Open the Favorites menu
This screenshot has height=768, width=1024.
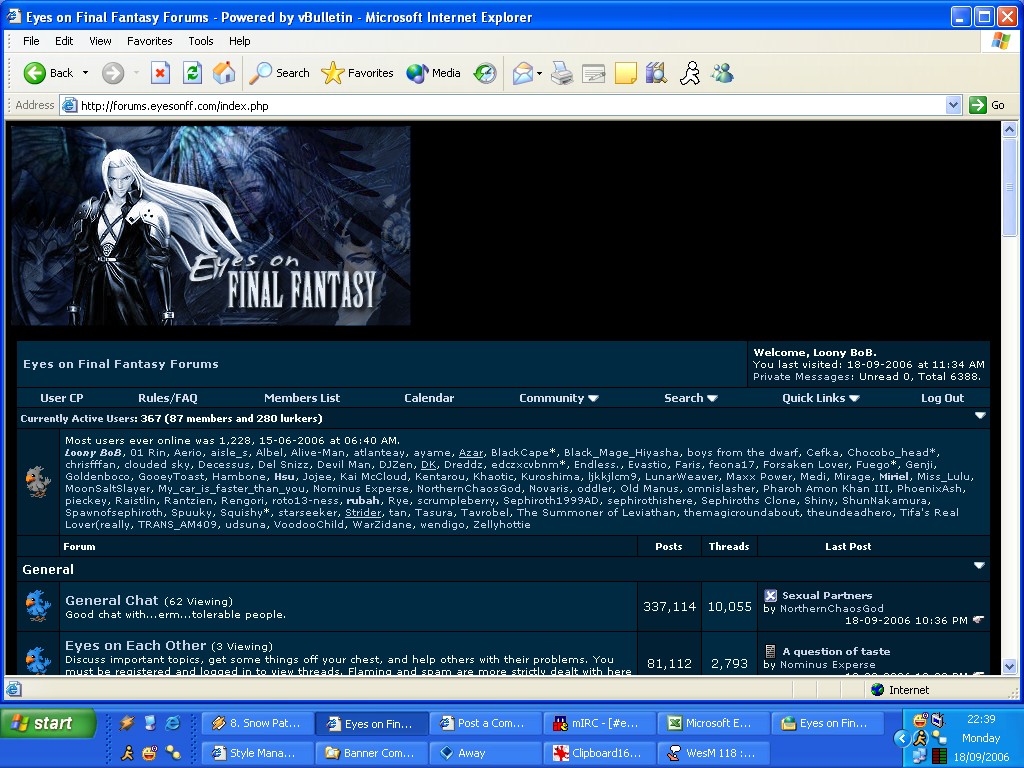[150, 40]
